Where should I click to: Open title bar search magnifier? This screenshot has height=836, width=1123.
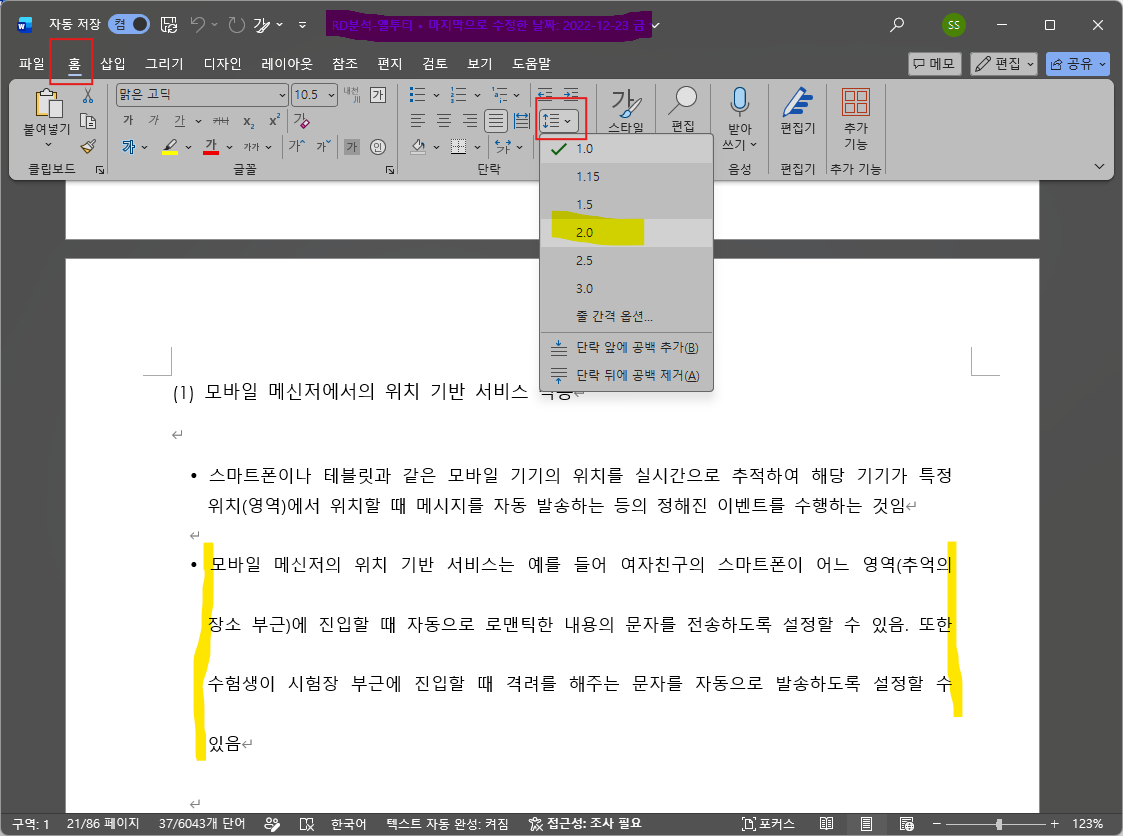point(897,25)
